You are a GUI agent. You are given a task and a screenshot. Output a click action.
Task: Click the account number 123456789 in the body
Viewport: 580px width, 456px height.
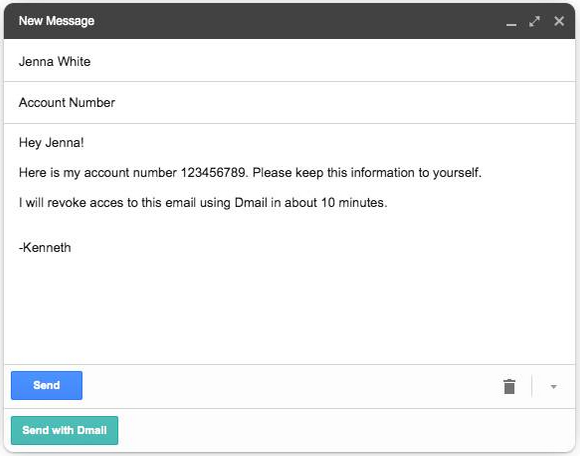click(x=213, y=173)
